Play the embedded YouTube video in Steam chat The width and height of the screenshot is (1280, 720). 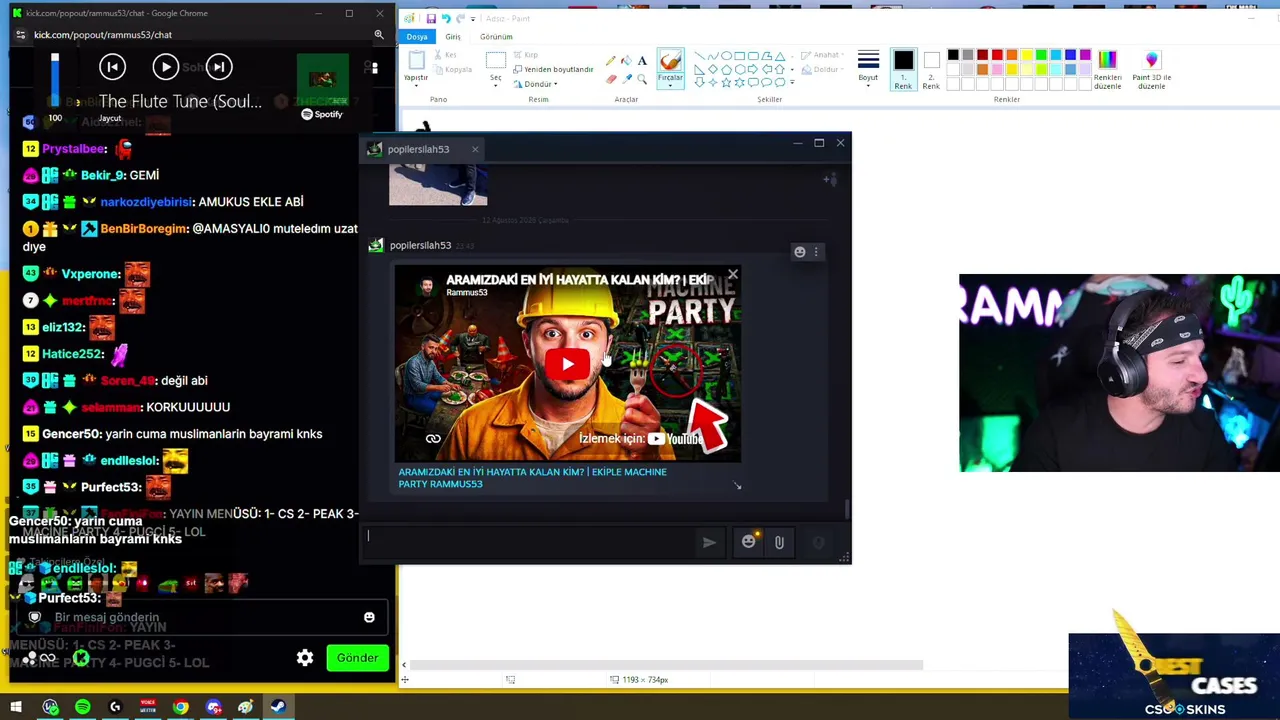pos(567,364)
